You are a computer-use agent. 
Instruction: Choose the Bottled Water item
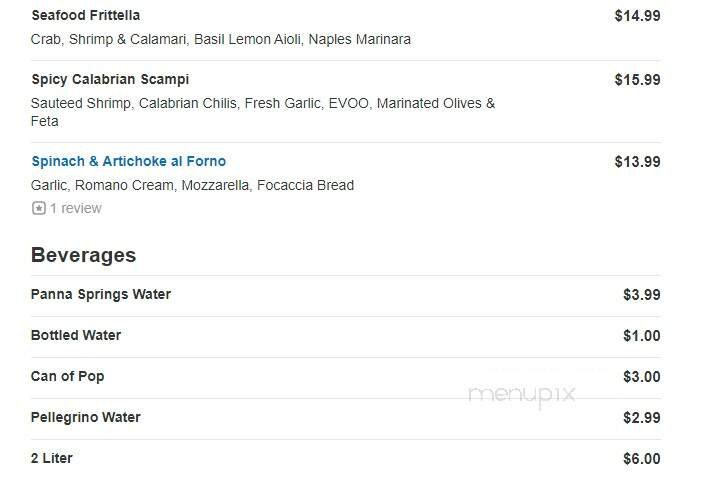(75, 335)
